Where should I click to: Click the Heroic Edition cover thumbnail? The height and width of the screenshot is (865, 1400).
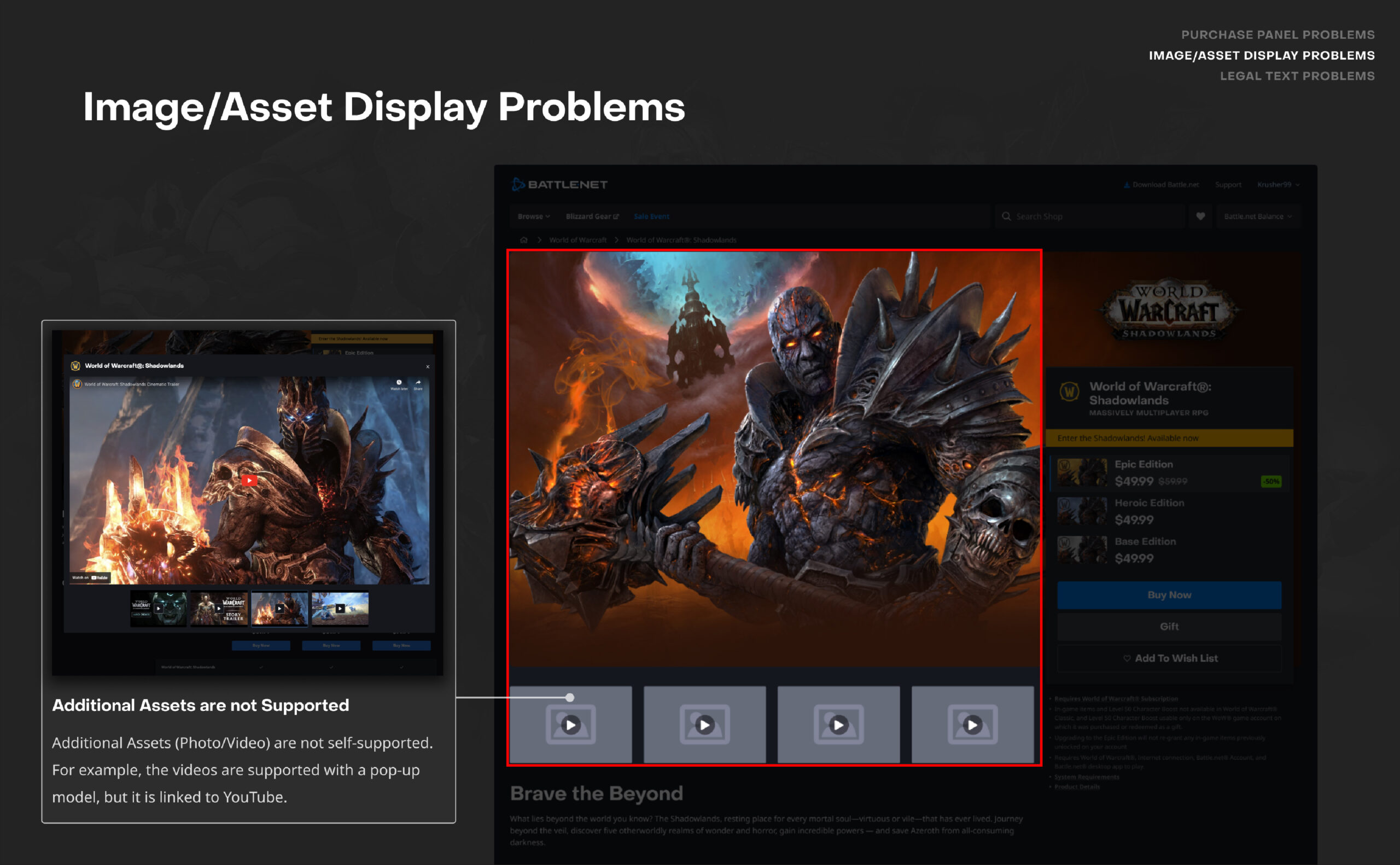(1082, 511)
